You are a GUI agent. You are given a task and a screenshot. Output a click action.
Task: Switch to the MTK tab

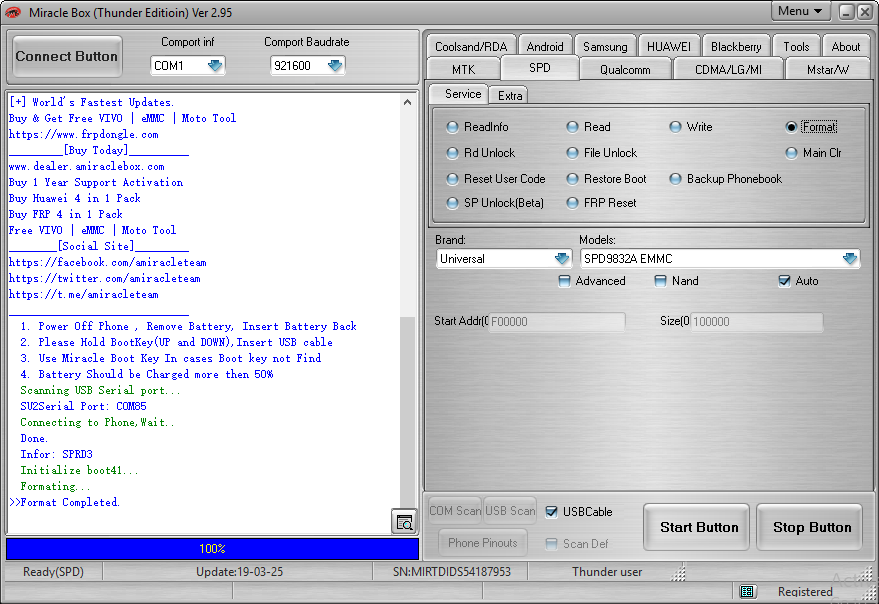pyautogui.click(x=464, y=70)
